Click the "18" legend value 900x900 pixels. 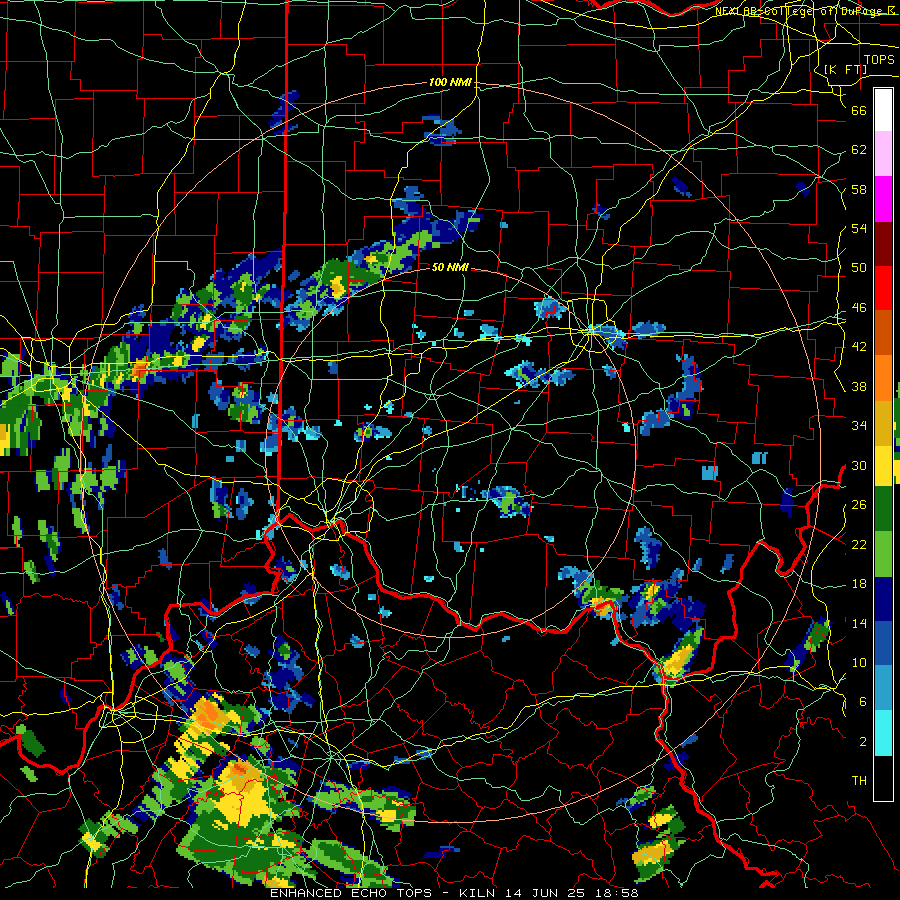tap(859, 584)
